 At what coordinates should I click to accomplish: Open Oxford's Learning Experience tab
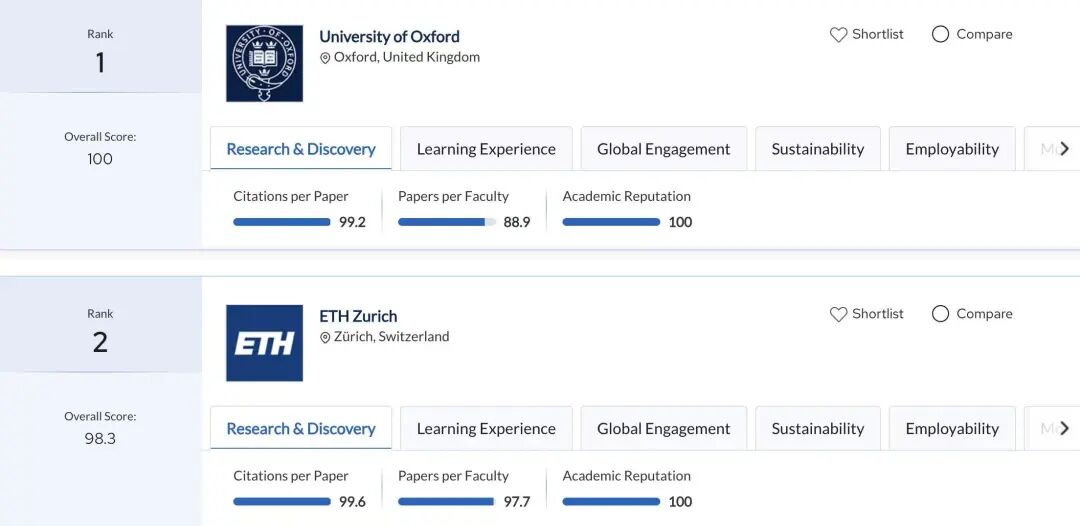(486, 149)
